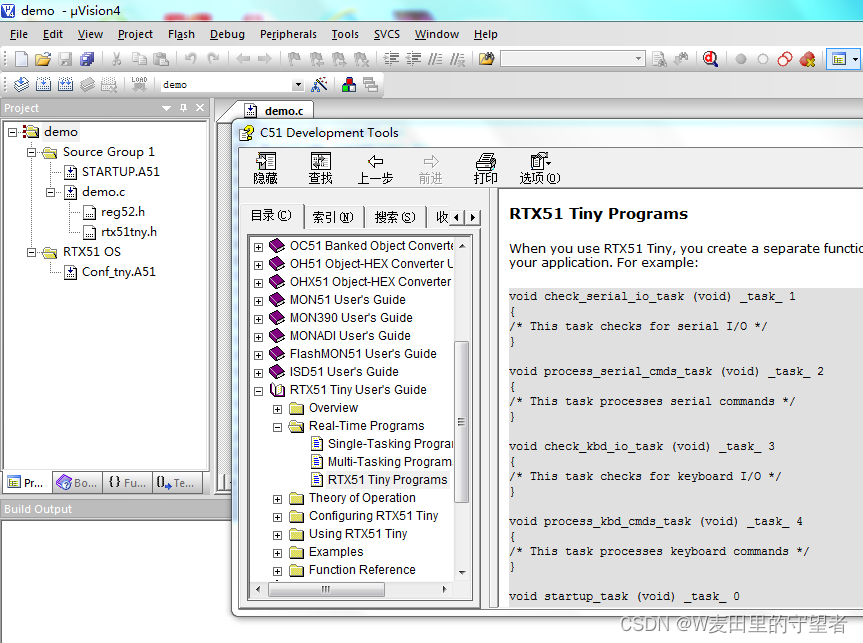Open the Single-Tasking Programs help topic
Viewport: 863px width, 643px height.
(x=382, y=444)
